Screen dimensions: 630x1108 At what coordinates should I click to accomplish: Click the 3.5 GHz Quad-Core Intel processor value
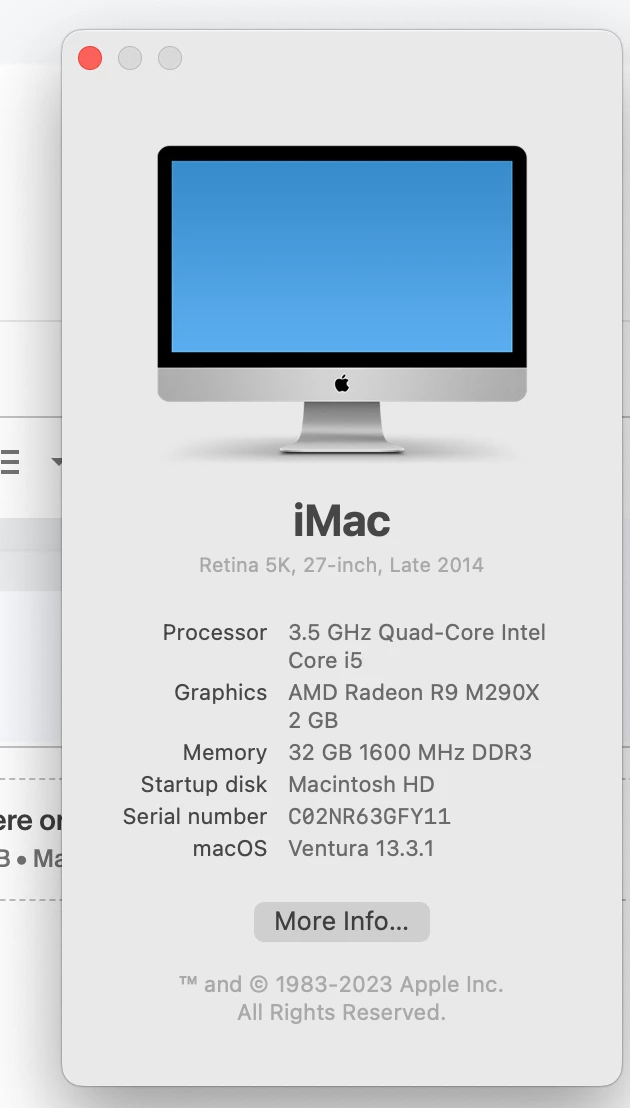coord(417,646)
